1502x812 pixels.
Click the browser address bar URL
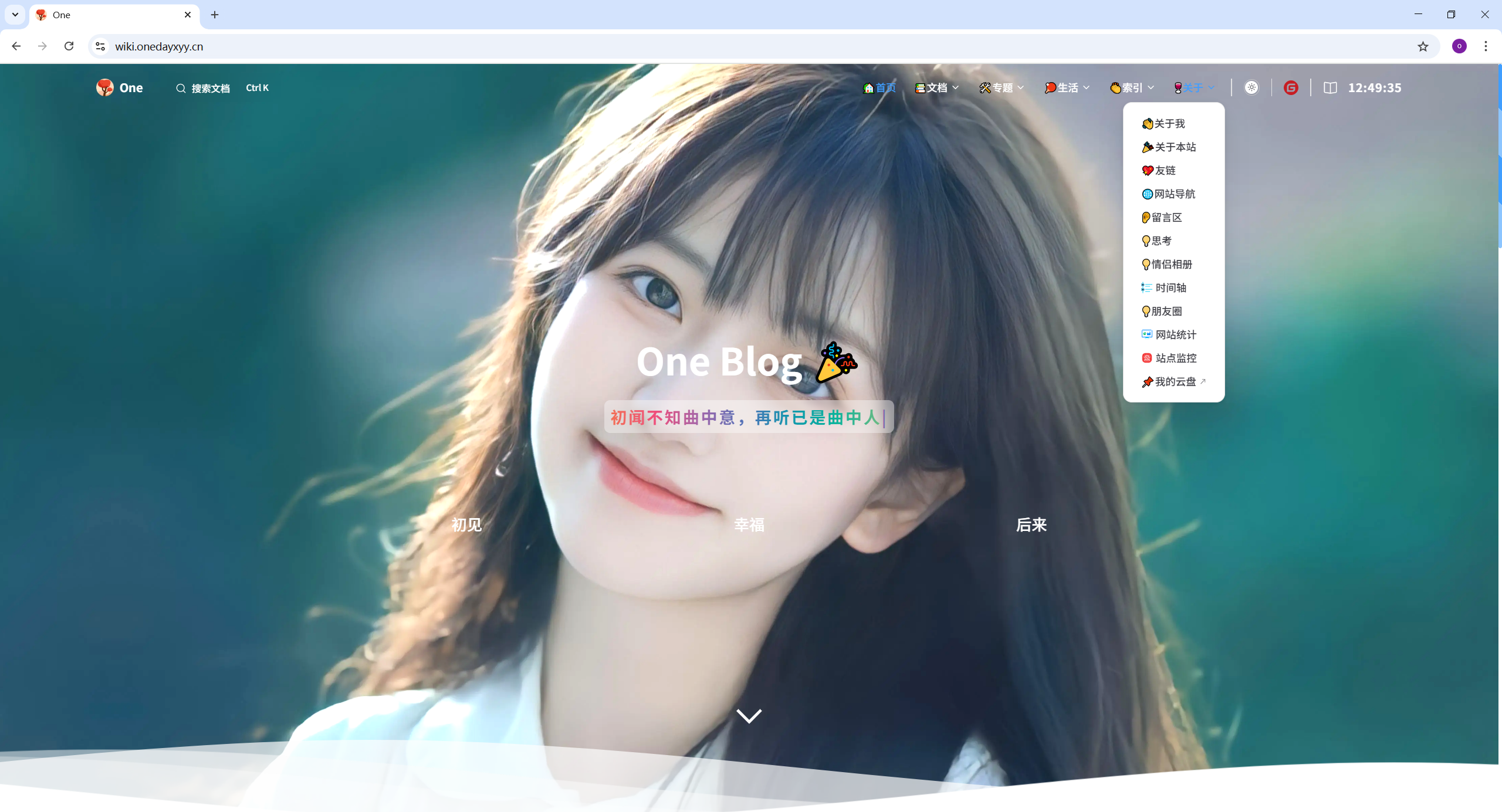pyautogui.click(x=159, y=46)
